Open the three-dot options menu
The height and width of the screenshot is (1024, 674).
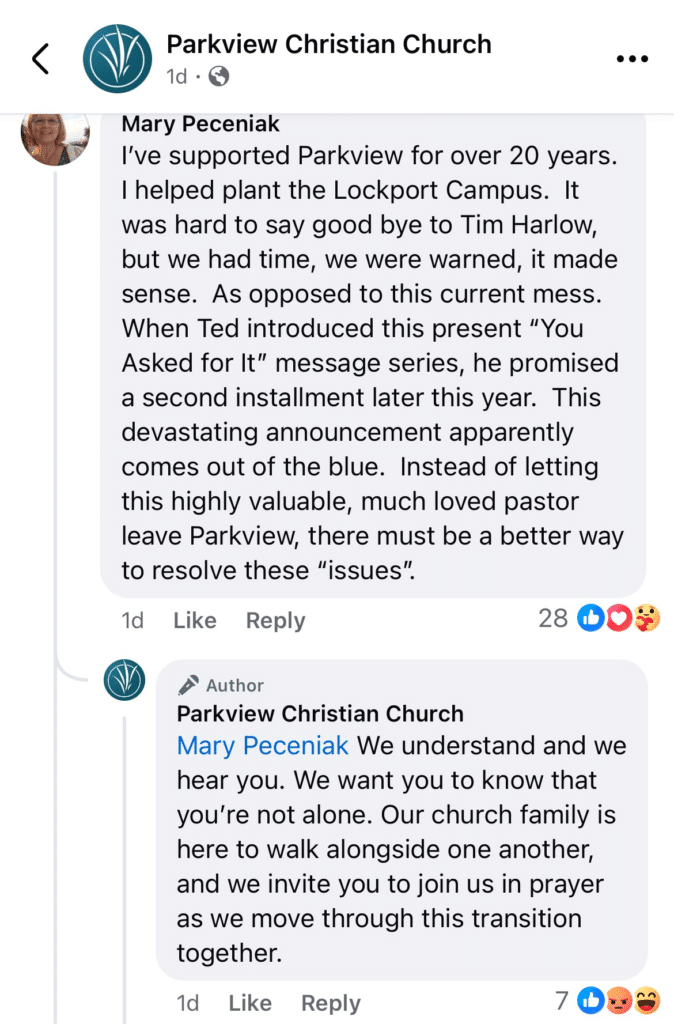[632, 59]
